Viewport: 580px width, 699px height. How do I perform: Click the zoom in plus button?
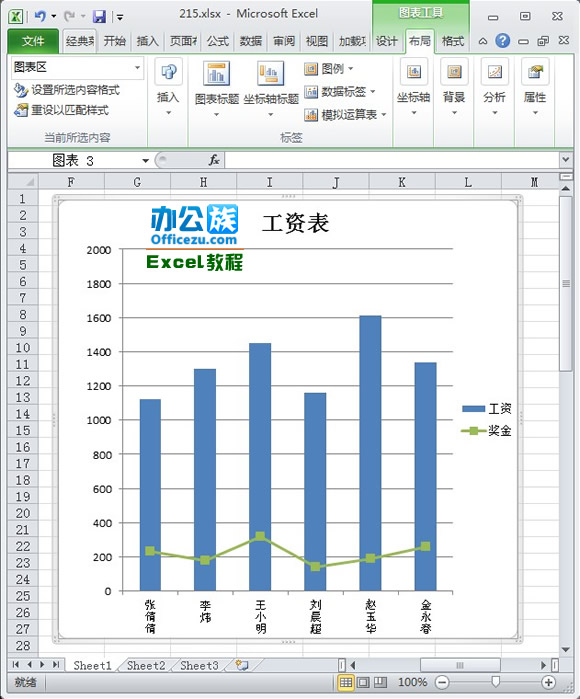click(548, 682)
